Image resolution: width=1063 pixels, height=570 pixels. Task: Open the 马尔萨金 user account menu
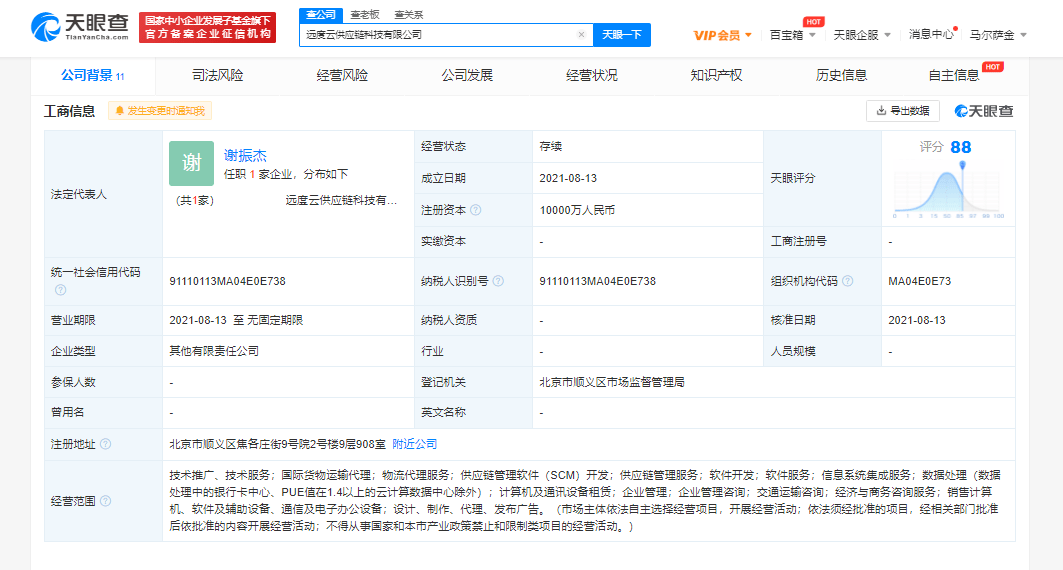(x=997, y=35)
